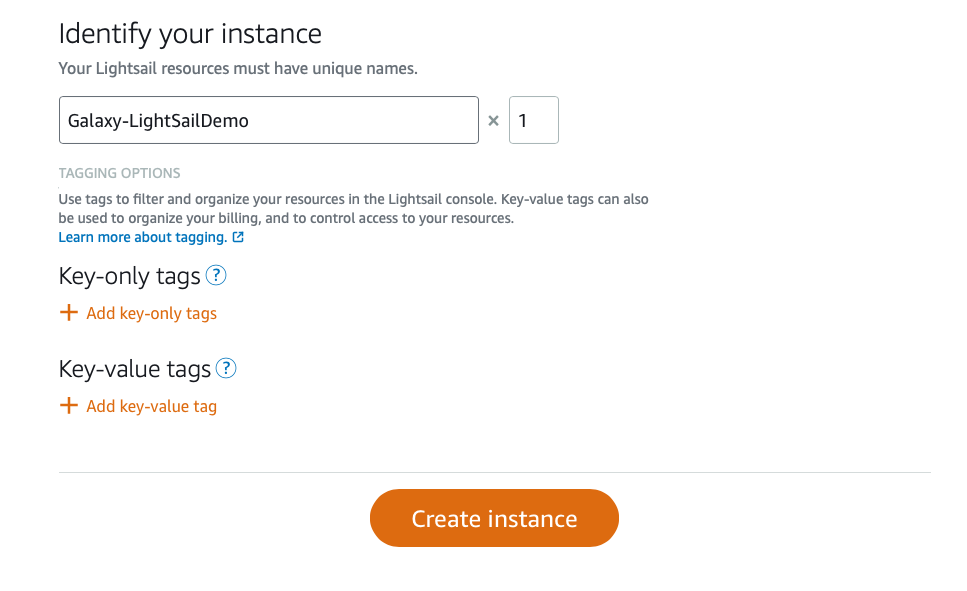Click the plus icon beside Add key-value tag
Viewport: 967px width, 591px height.
pyautogui.click(x=68, y=406)
